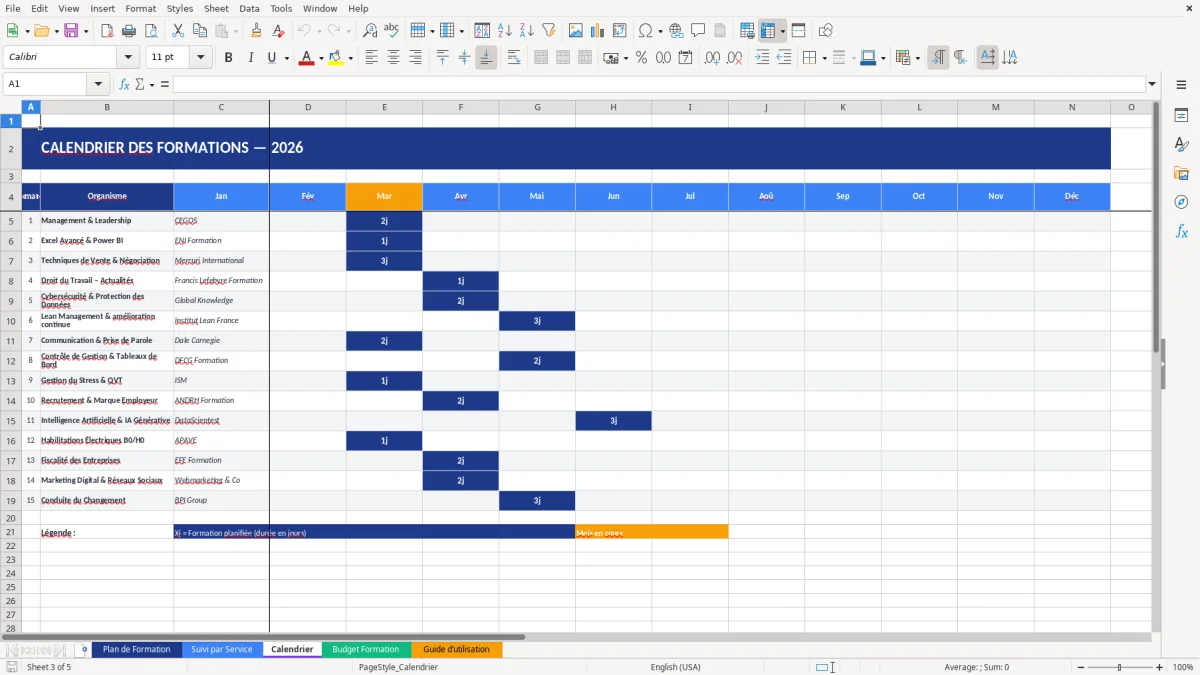Viewport: 1200px width, 675px height.
Task: Open the Guide d'utilisation sheet
Action: pyautogui.click(x=457, y=649)
